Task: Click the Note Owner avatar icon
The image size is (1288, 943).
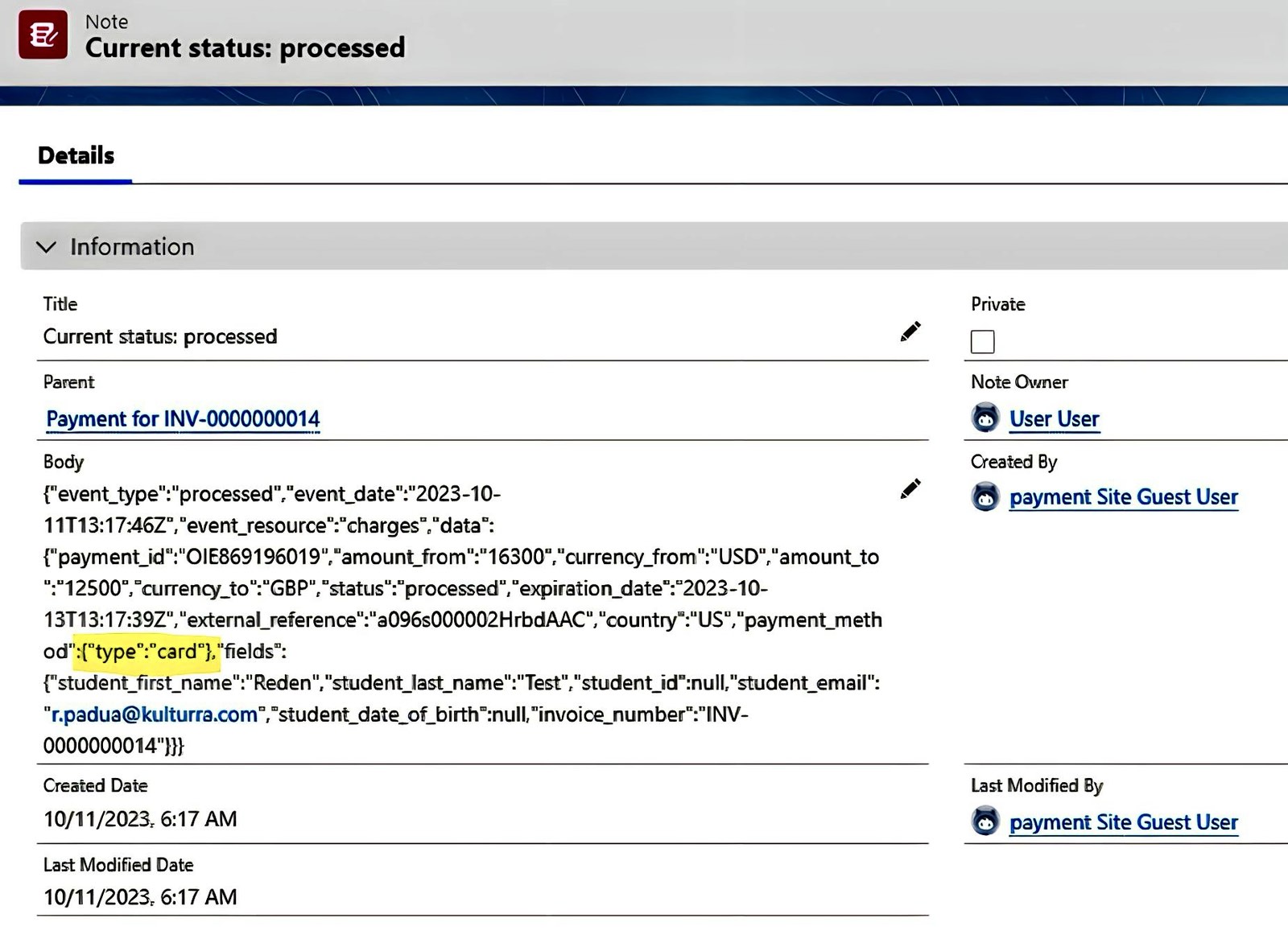Action: [985, 418]
